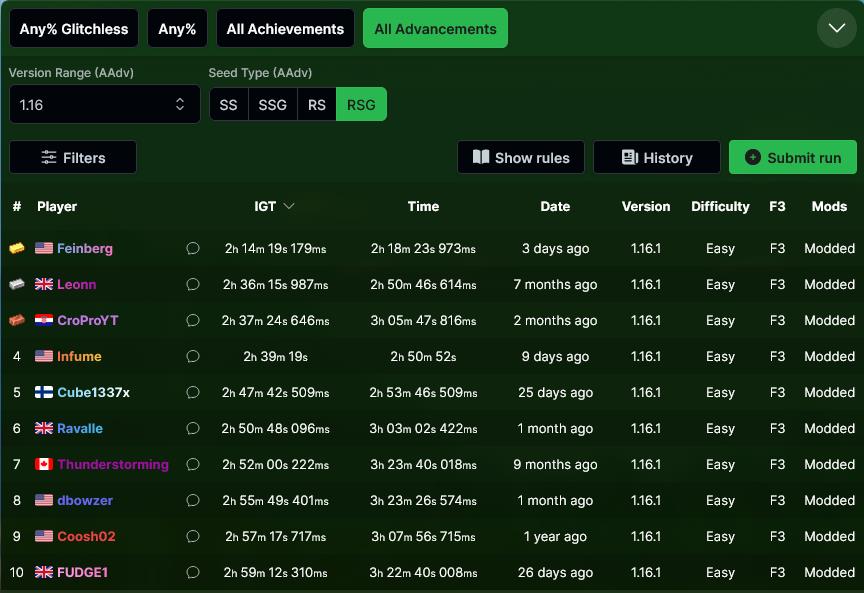Click the iron ingot second-place icon
This screenshot has height=593, width=864.
click(17, 284)
